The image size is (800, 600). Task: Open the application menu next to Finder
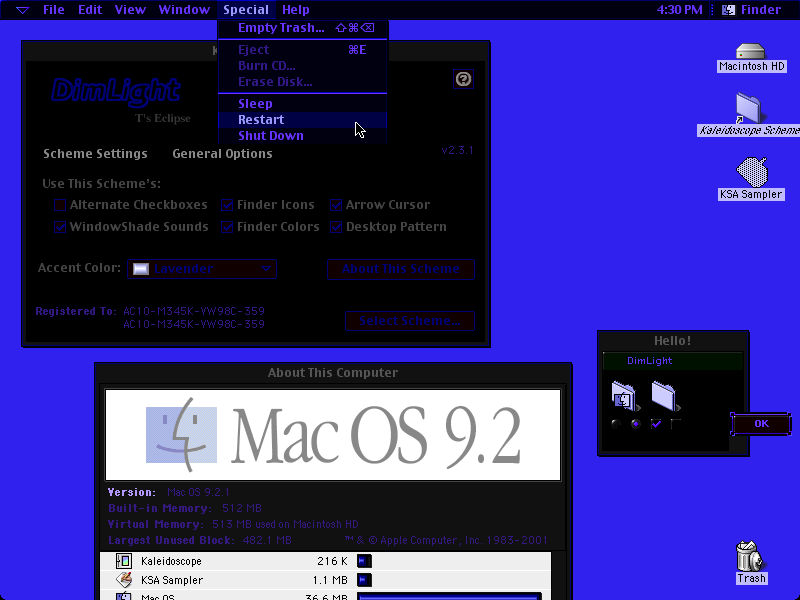pyautogui.click(x=753, y=10)
